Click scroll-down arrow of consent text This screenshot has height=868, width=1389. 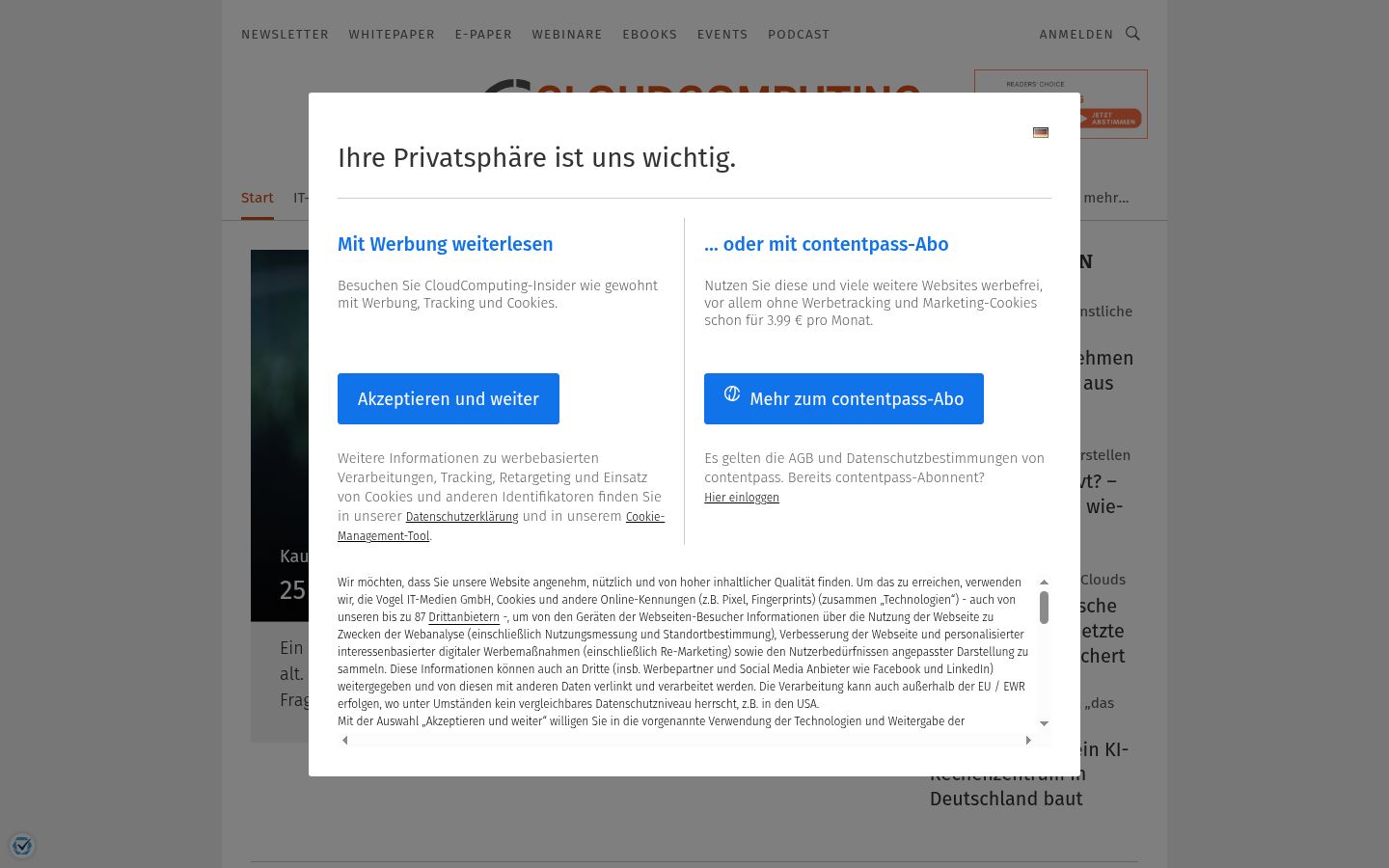(x=1044, y=723)
